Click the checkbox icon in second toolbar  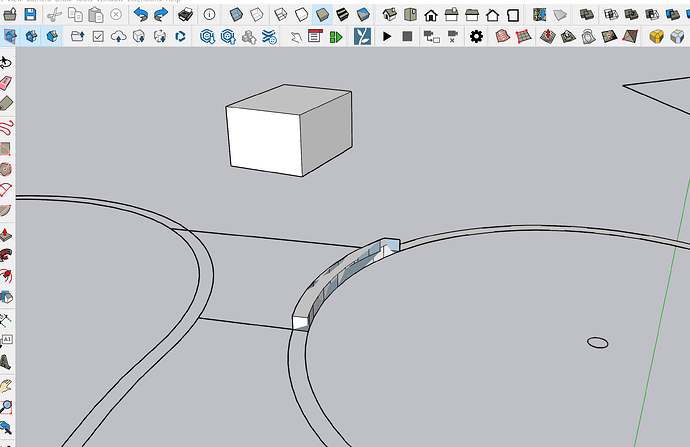98,36
